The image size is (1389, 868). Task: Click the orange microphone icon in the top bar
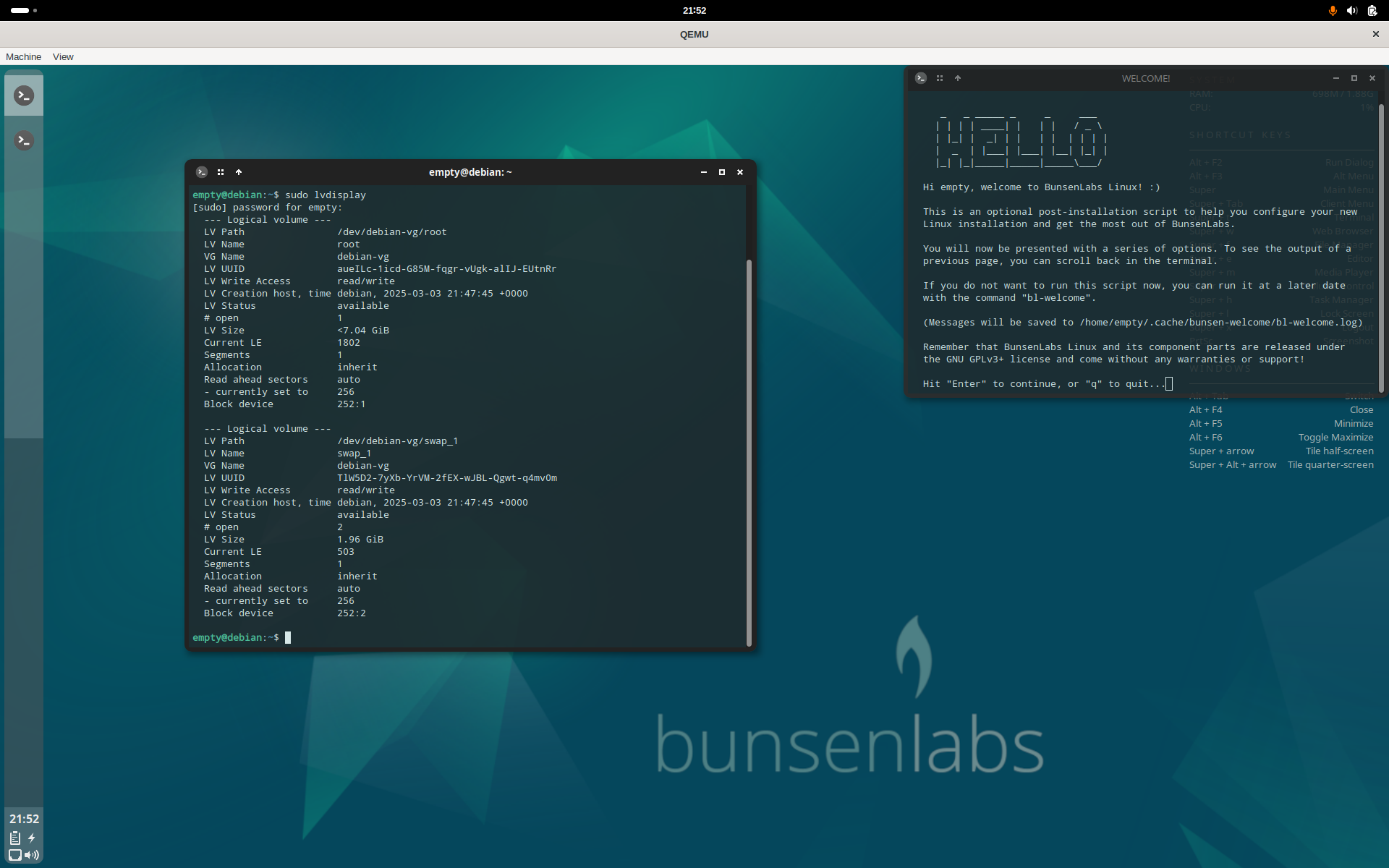(1332, 10)
